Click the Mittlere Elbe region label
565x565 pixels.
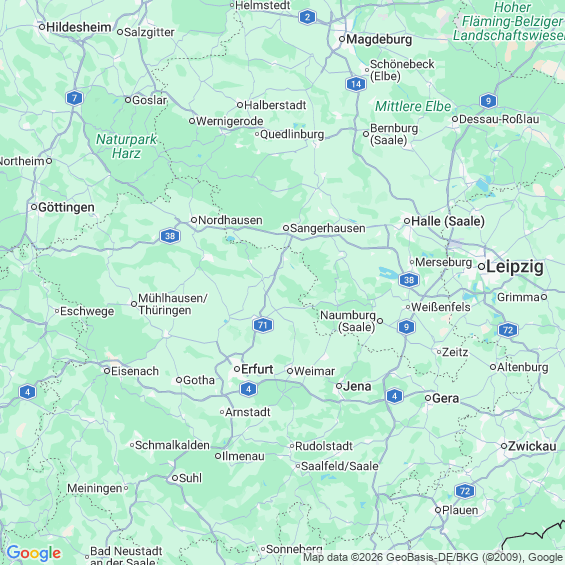(x=413, y=106)
